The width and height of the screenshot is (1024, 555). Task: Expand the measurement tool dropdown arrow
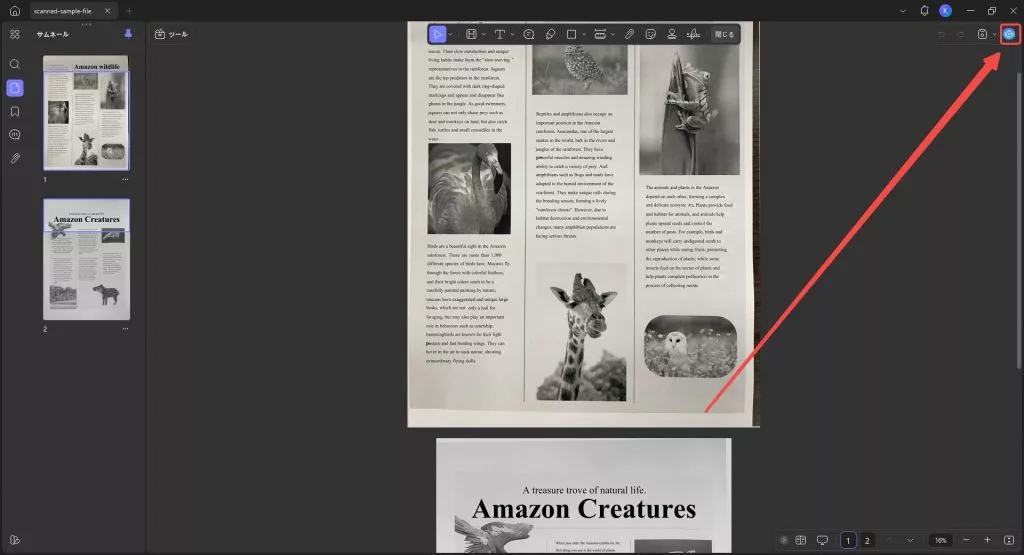613,34
